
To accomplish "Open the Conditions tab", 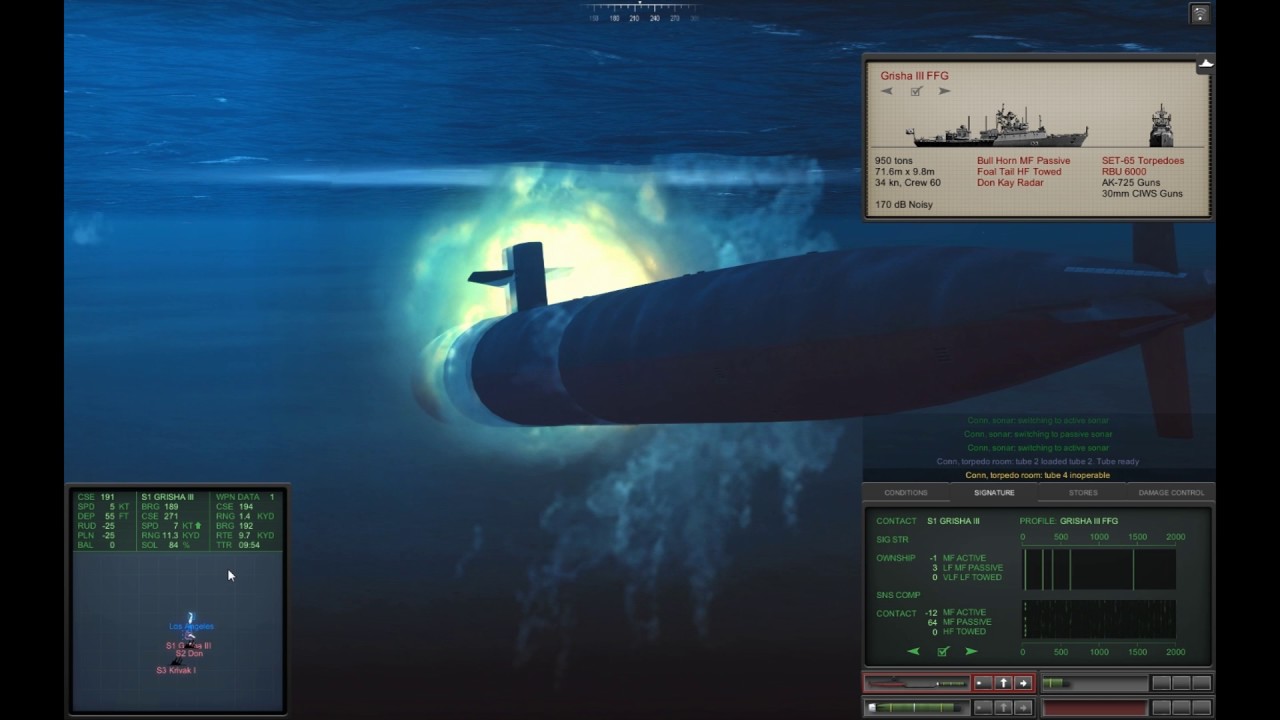I will click(906, 492).
